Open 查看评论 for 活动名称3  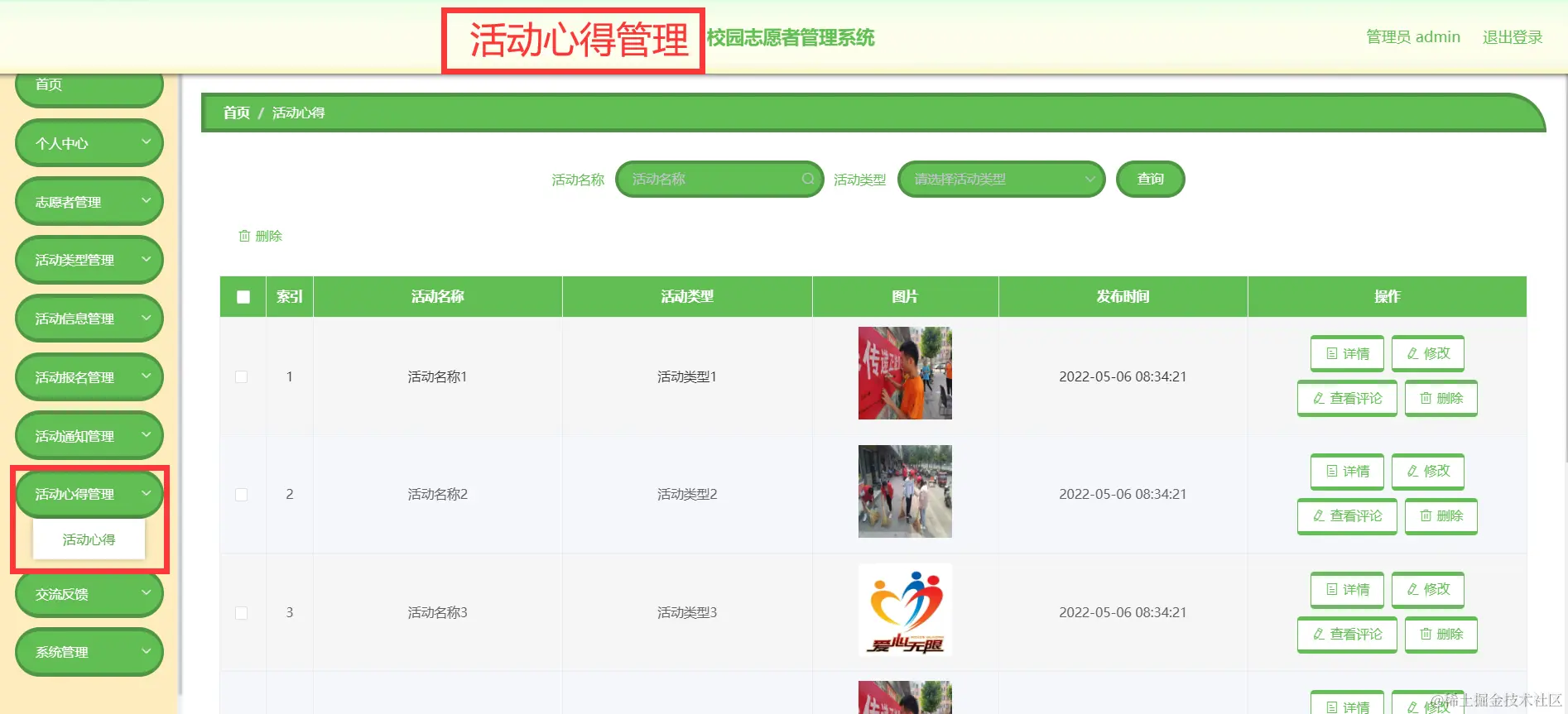(x=1347, y=635)
